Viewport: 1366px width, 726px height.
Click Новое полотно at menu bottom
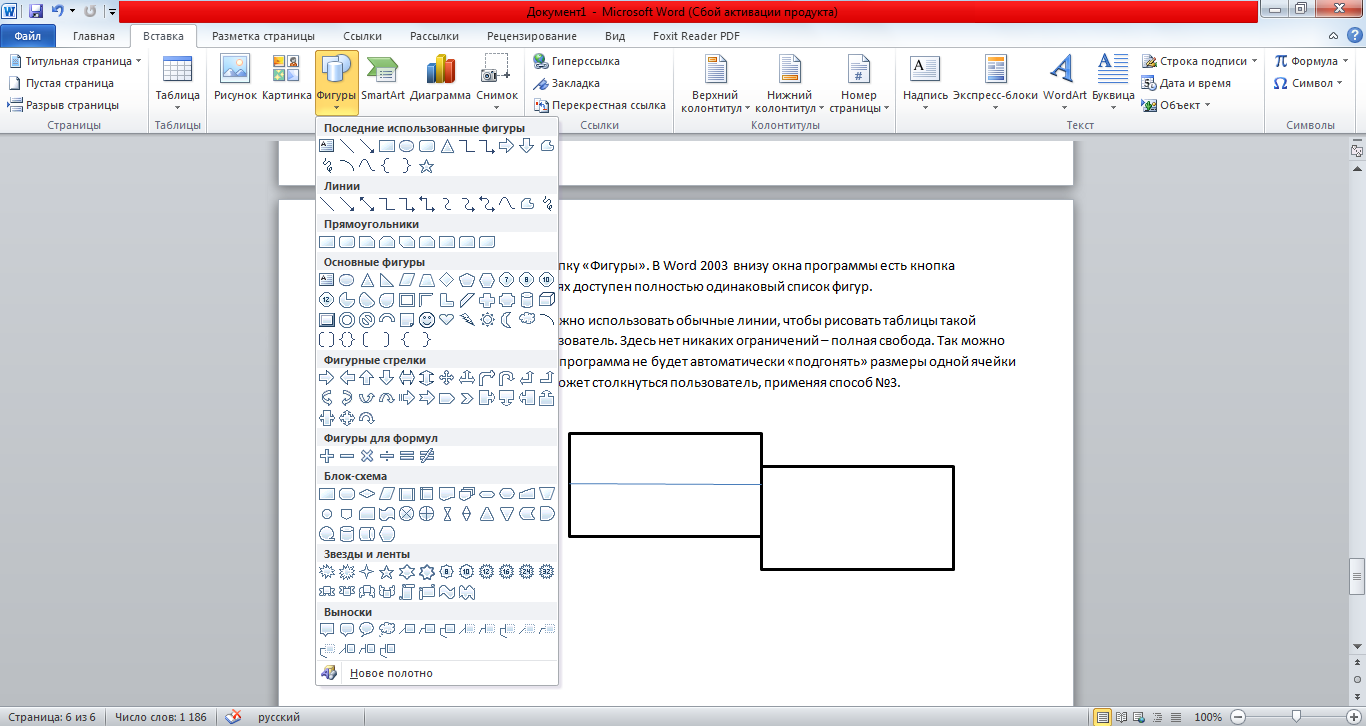click(x=391, y=673)
